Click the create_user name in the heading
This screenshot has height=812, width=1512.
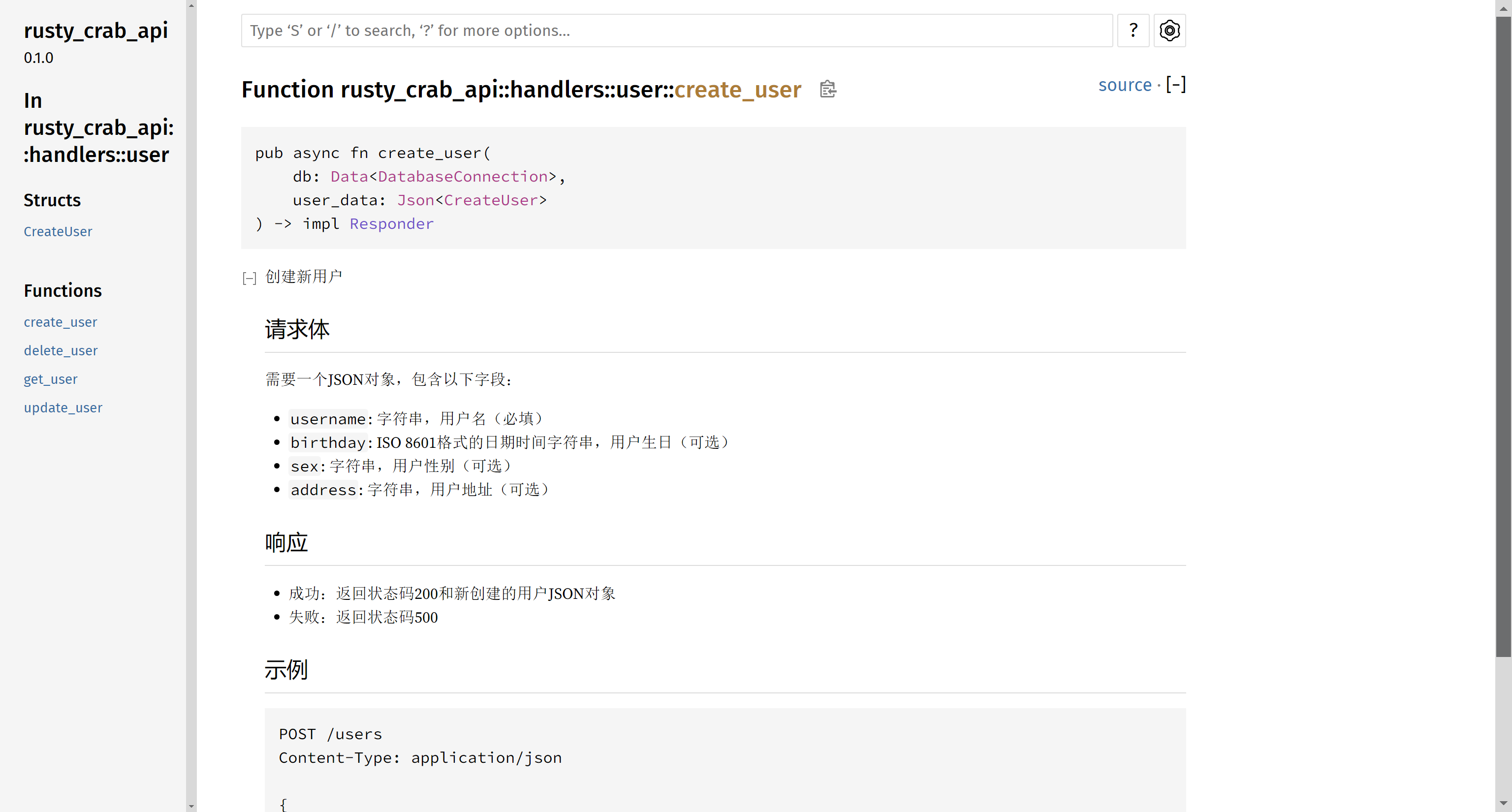click(x=738, y=89)
